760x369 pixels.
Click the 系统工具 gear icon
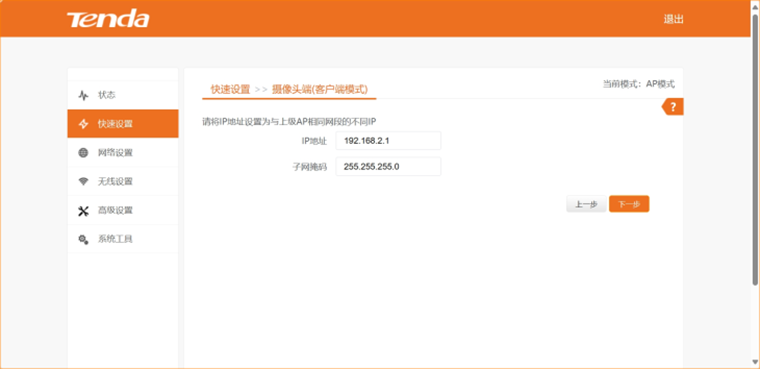[x=83, y=239]
